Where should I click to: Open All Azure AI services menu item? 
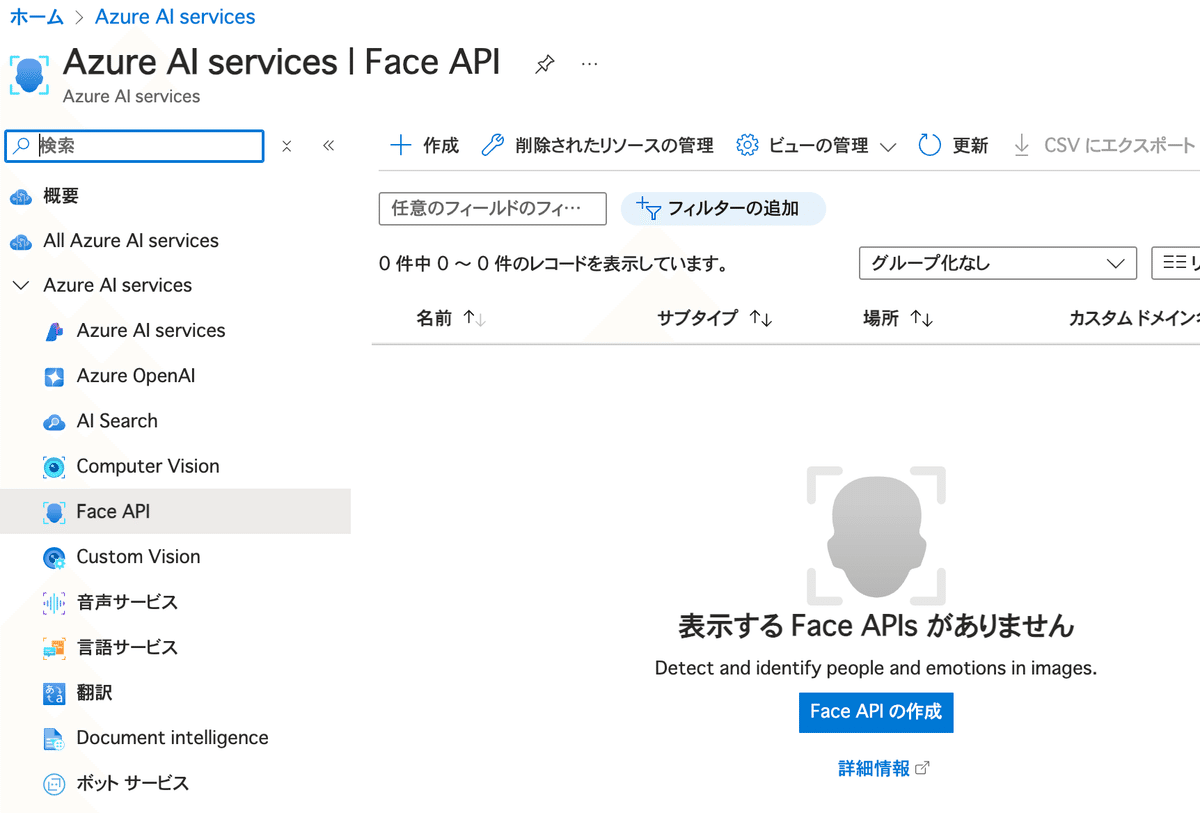click(x=131, y=241)
